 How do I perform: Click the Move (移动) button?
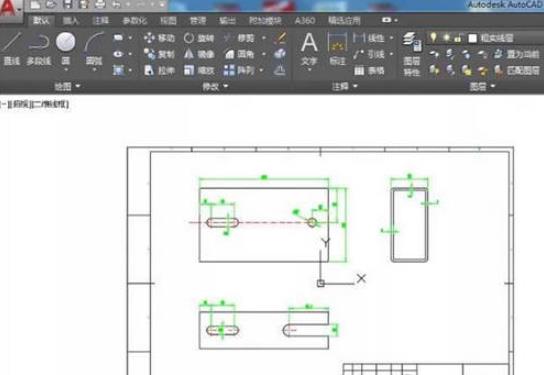pos(160,37)
